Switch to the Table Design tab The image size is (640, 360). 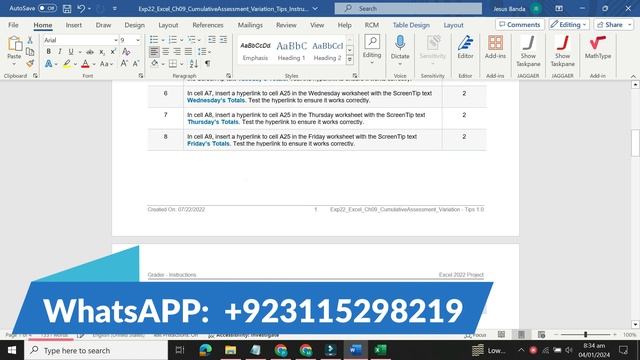(x=411, y=25)
